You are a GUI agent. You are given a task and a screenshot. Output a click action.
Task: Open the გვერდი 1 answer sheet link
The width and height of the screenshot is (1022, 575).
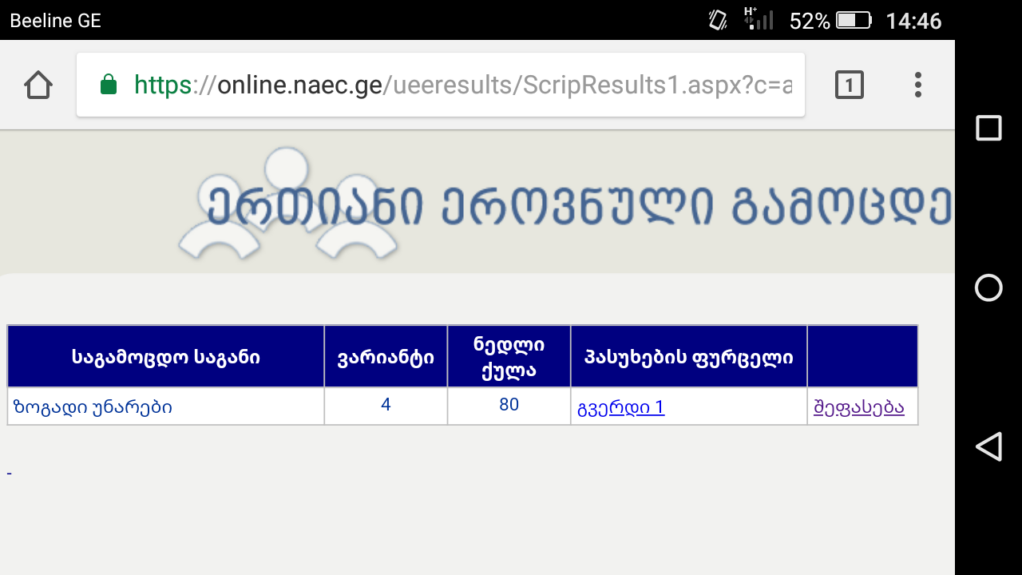click(x=621, y=407)
